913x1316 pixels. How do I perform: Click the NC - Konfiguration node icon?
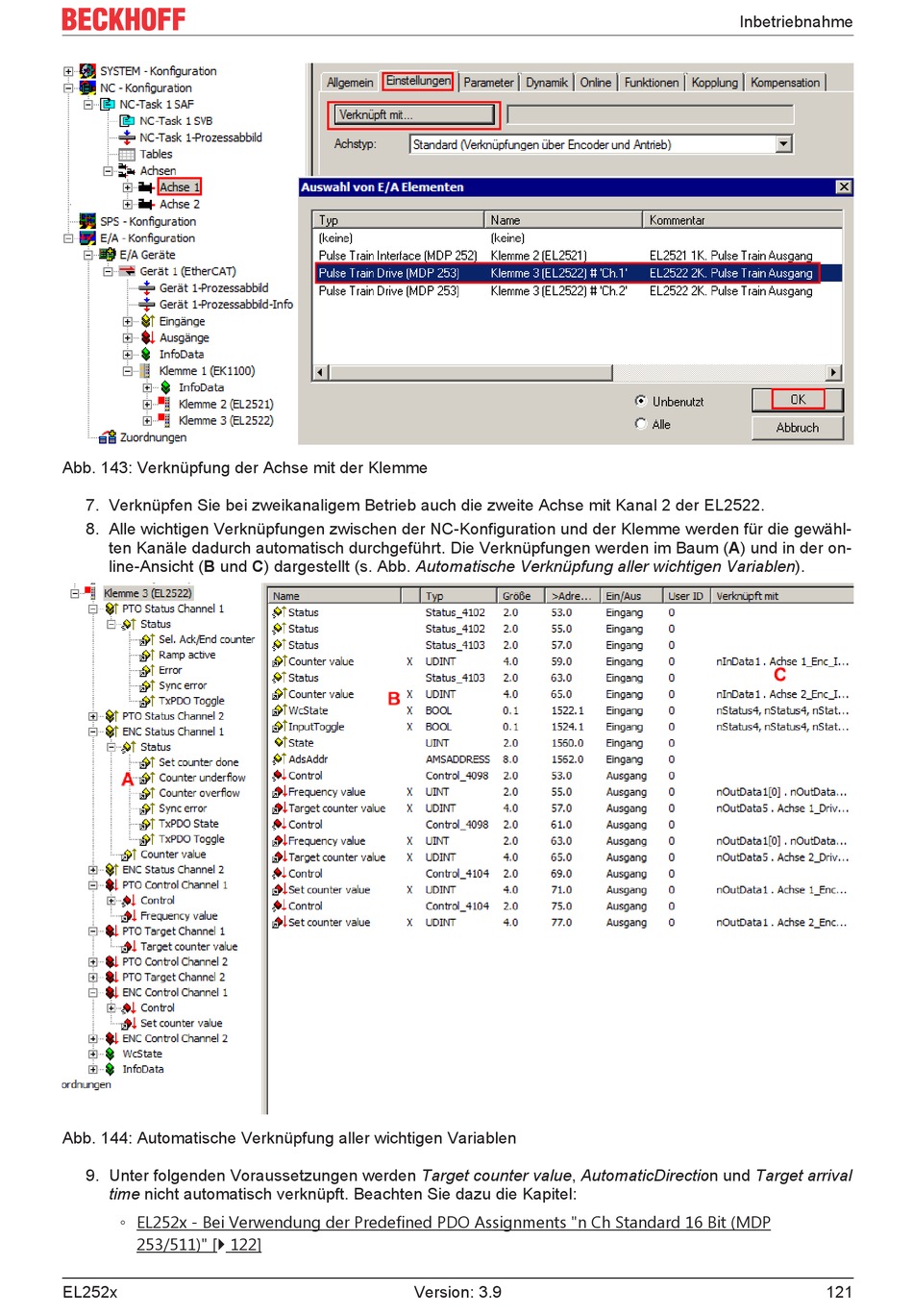(x=87, y=87)
